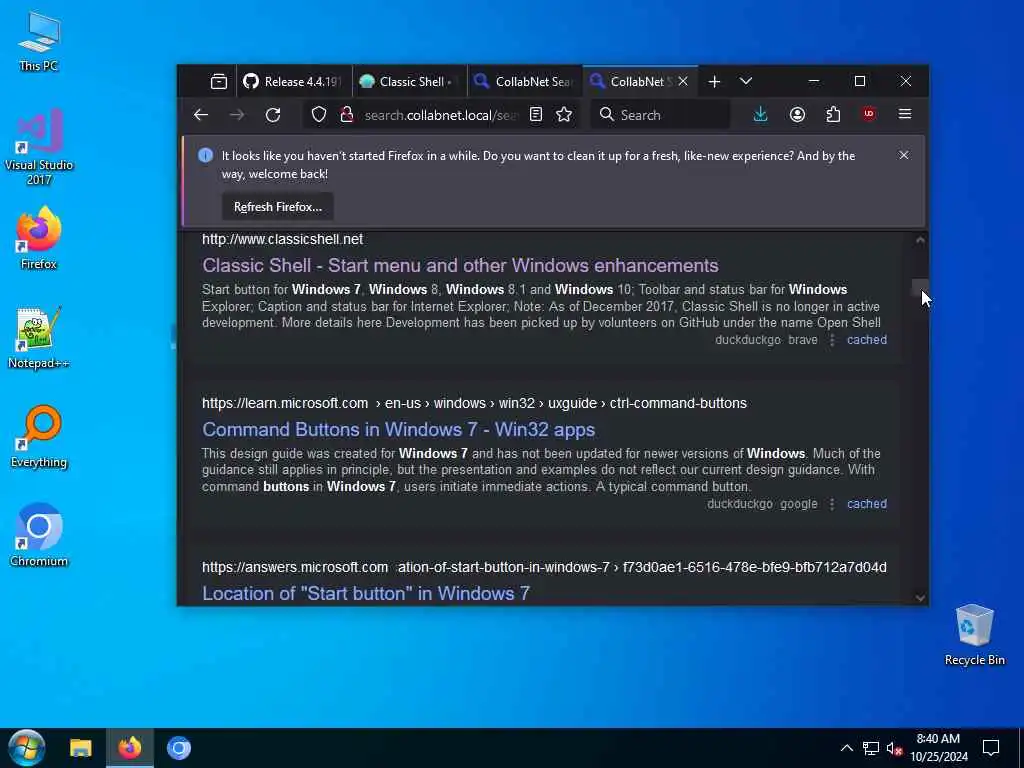The height and width of the screenshot is (768, 1024).
Task: Bookmark this page with star icon
Action: pyautogui.click(x=564, y=115)
